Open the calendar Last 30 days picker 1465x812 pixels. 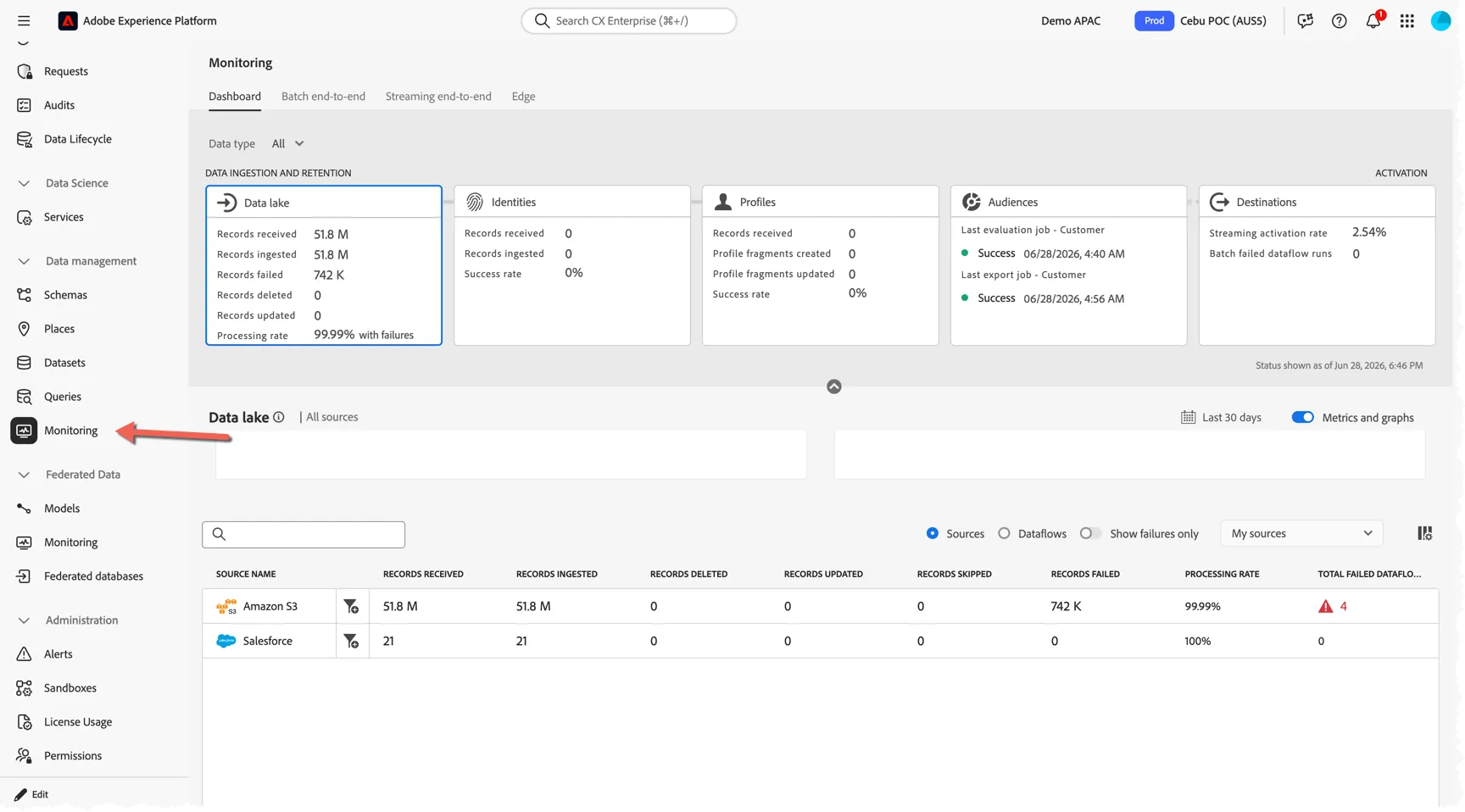pyautogui.click(x=1221, y=417)
